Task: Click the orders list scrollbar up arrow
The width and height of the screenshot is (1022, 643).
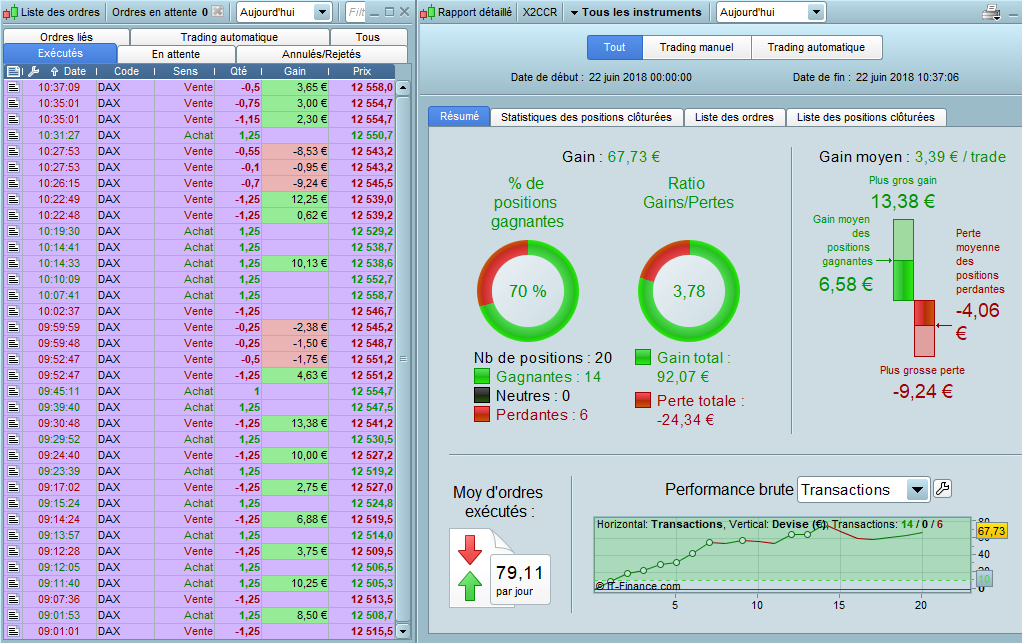Action: pyautogui.click(x=403, y=87)
